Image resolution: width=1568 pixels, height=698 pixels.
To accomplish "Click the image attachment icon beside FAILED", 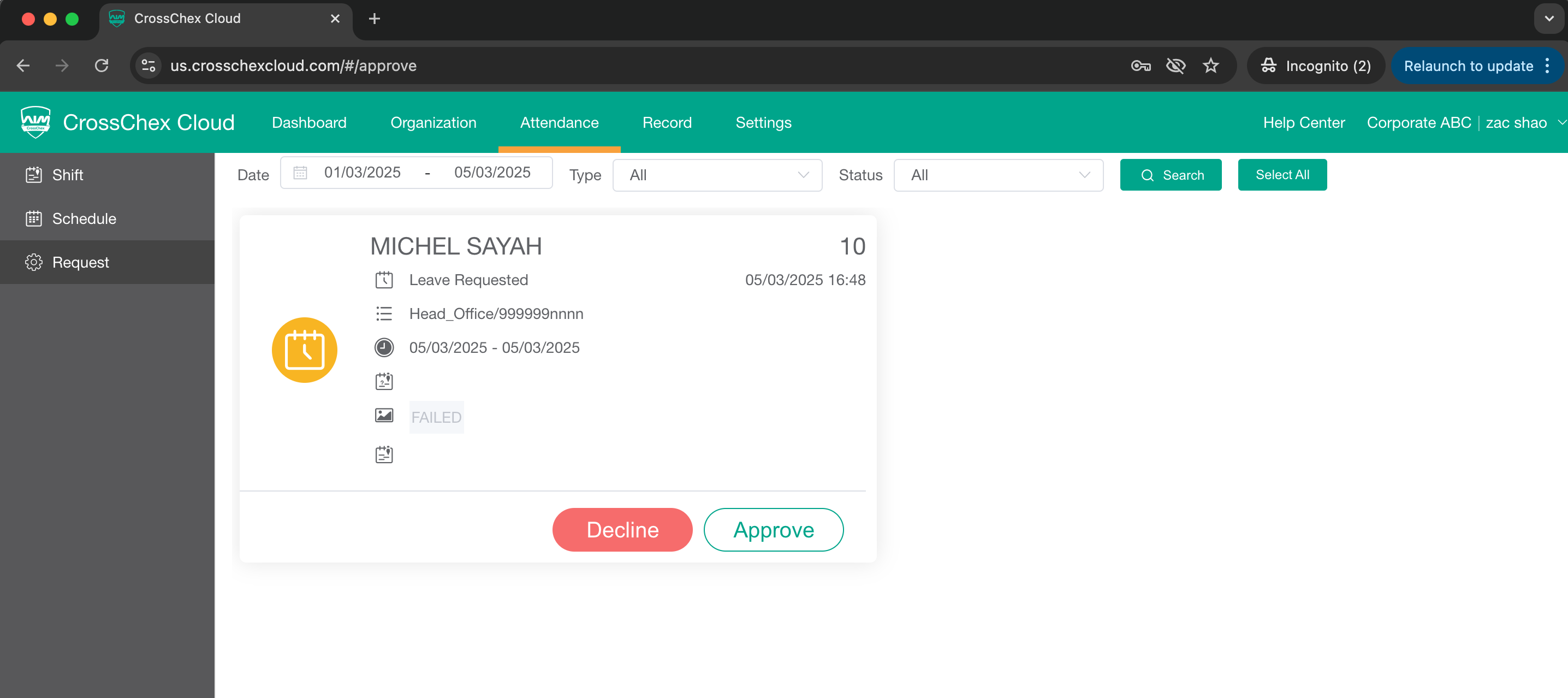I will pyautogui.click(x=384, y=416).
